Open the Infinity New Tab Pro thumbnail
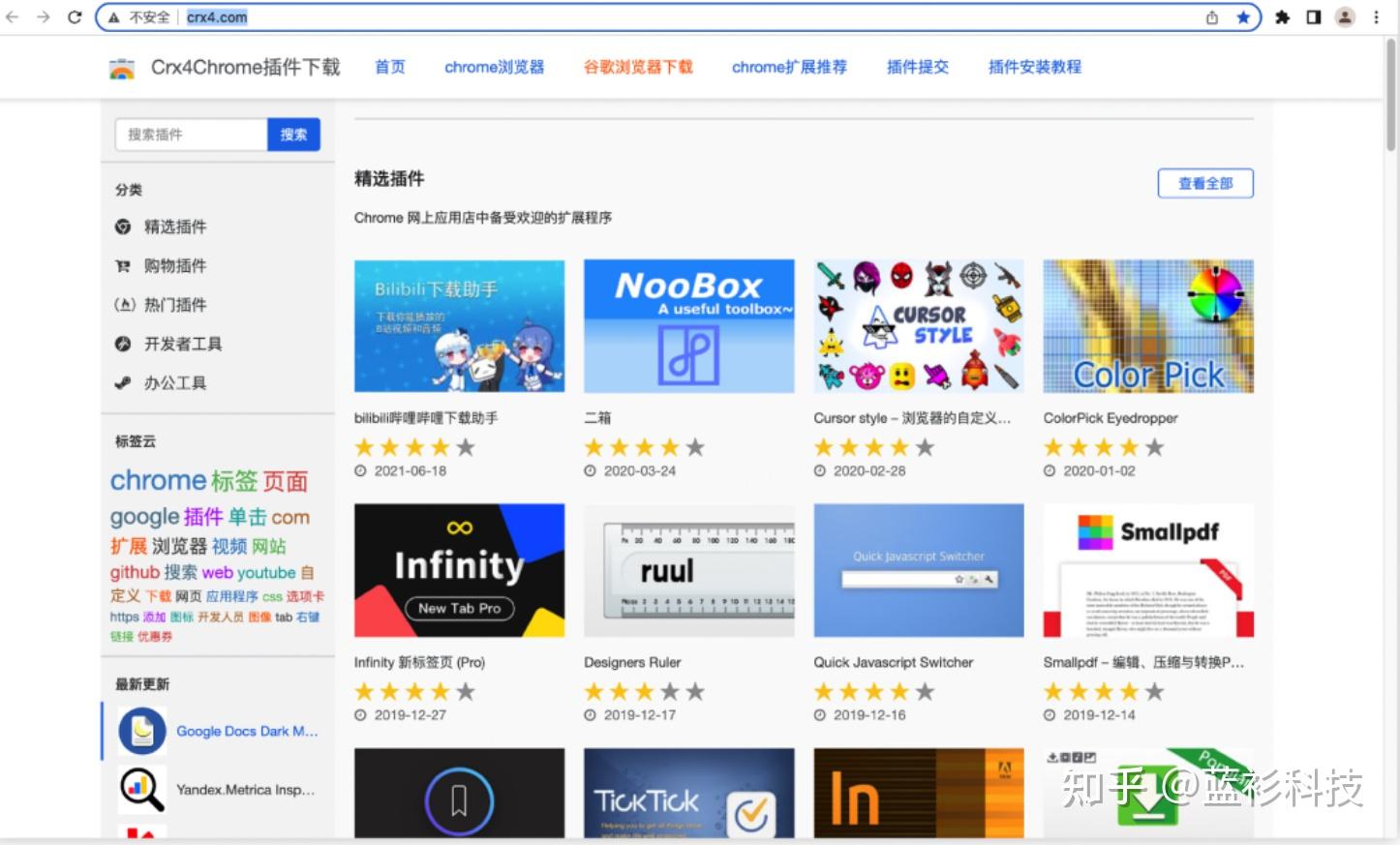The image size is (1400, 845). [459, 570]
